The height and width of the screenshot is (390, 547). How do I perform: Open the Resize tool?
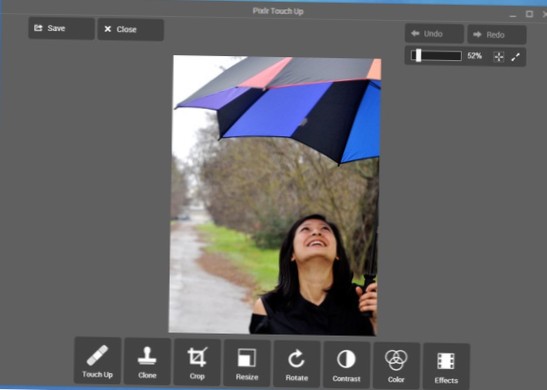point(247,363)
